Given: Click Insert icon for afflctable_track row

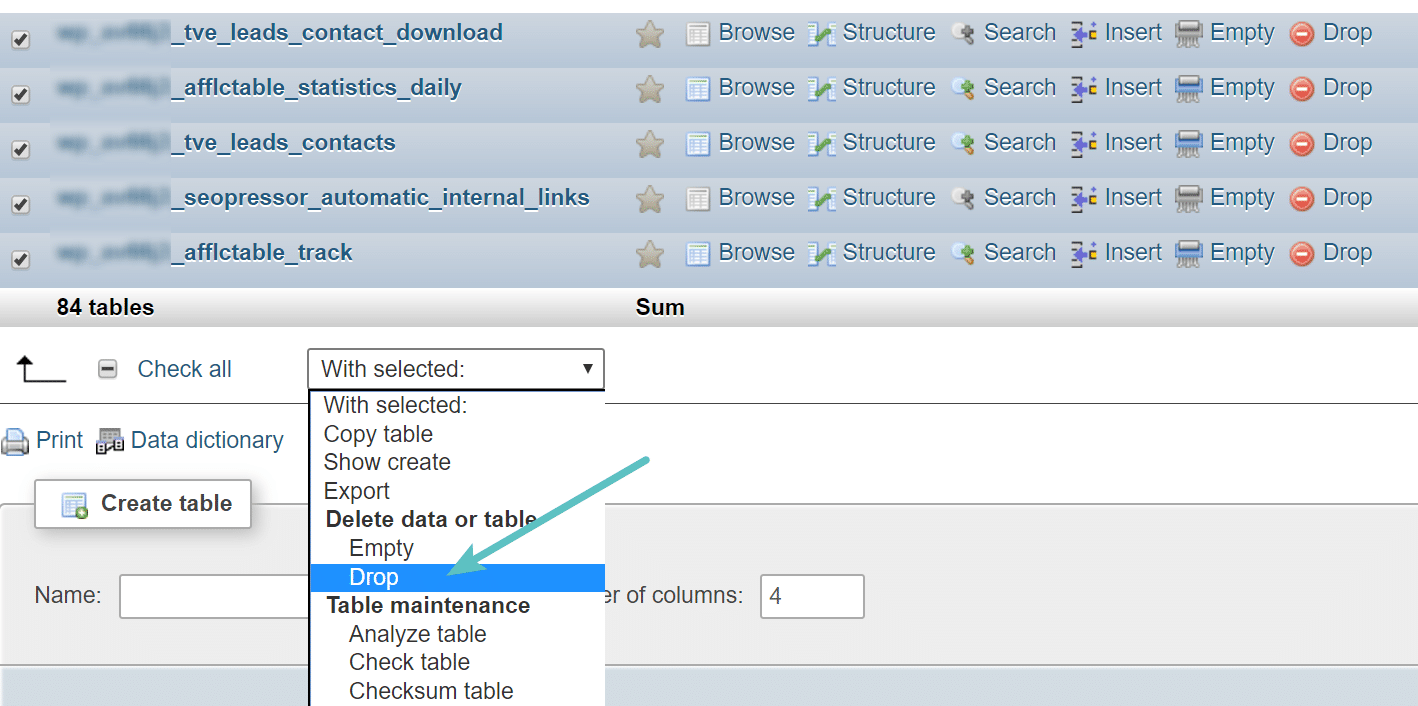Looking at the screenshot, I should 1084,254.
